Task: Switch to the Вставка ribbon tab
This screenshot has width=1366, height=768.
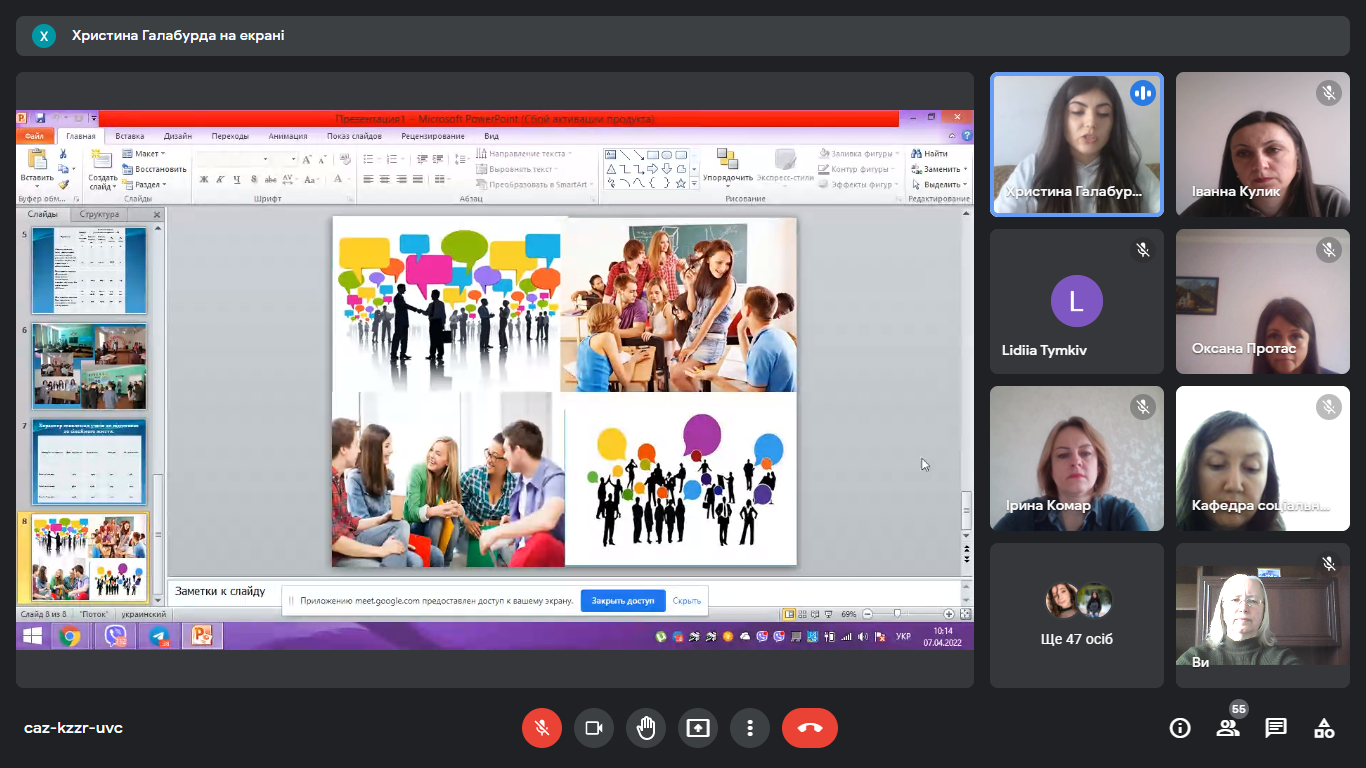Action: pyautogui.click(x=129, y=136)
